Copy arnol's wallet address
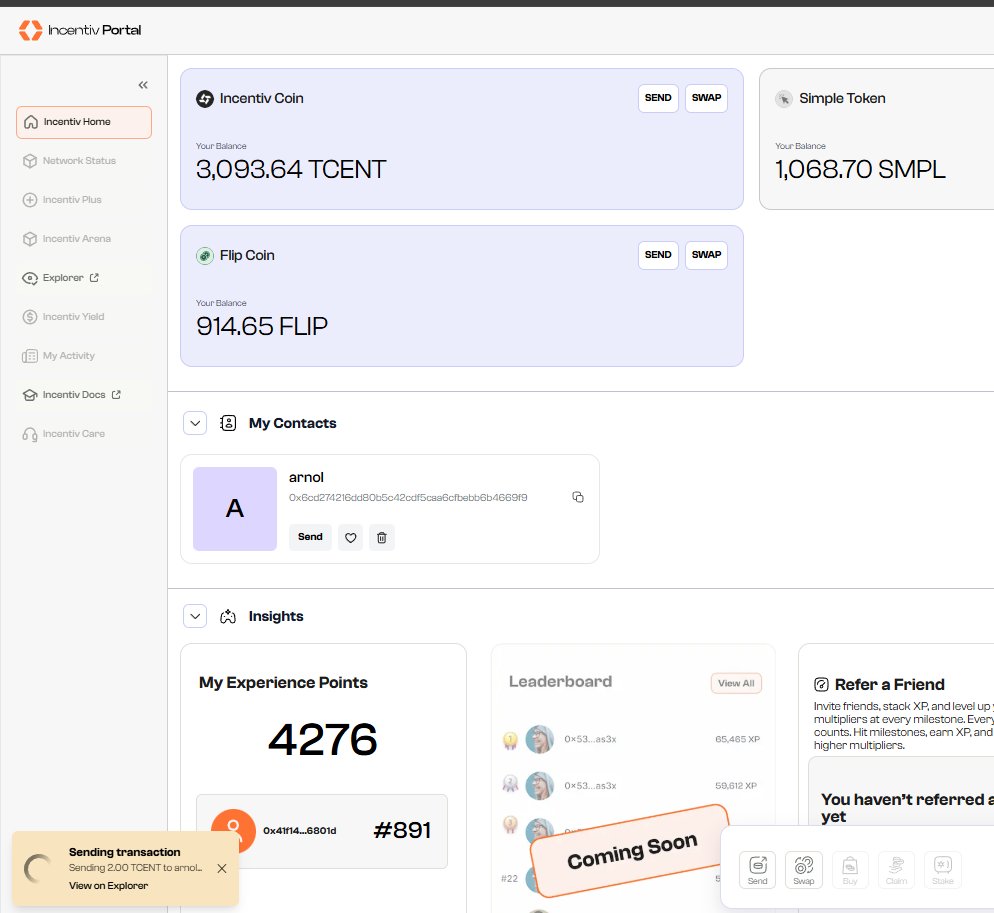 tap(578, 496)
